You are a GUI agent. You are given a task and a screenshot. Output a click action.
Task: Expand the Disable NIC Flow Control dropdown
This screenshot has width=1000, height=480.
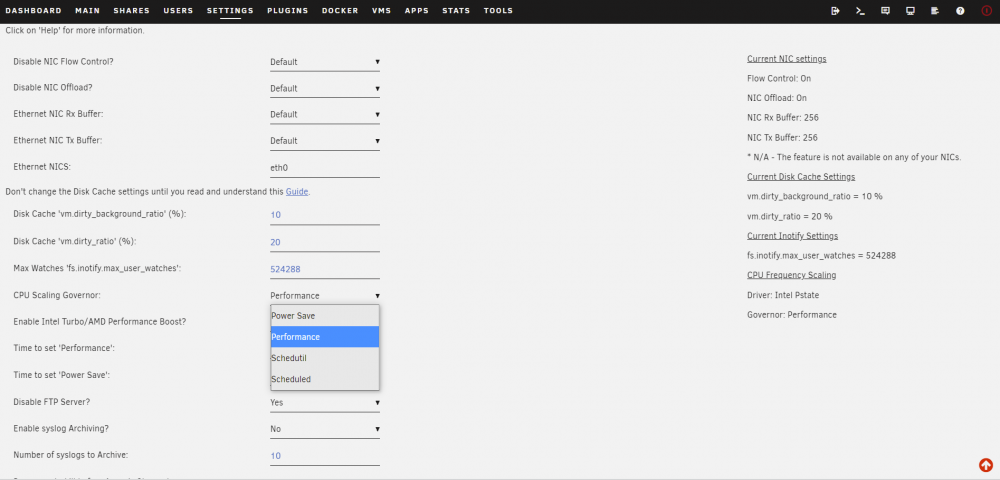[325, 62]
